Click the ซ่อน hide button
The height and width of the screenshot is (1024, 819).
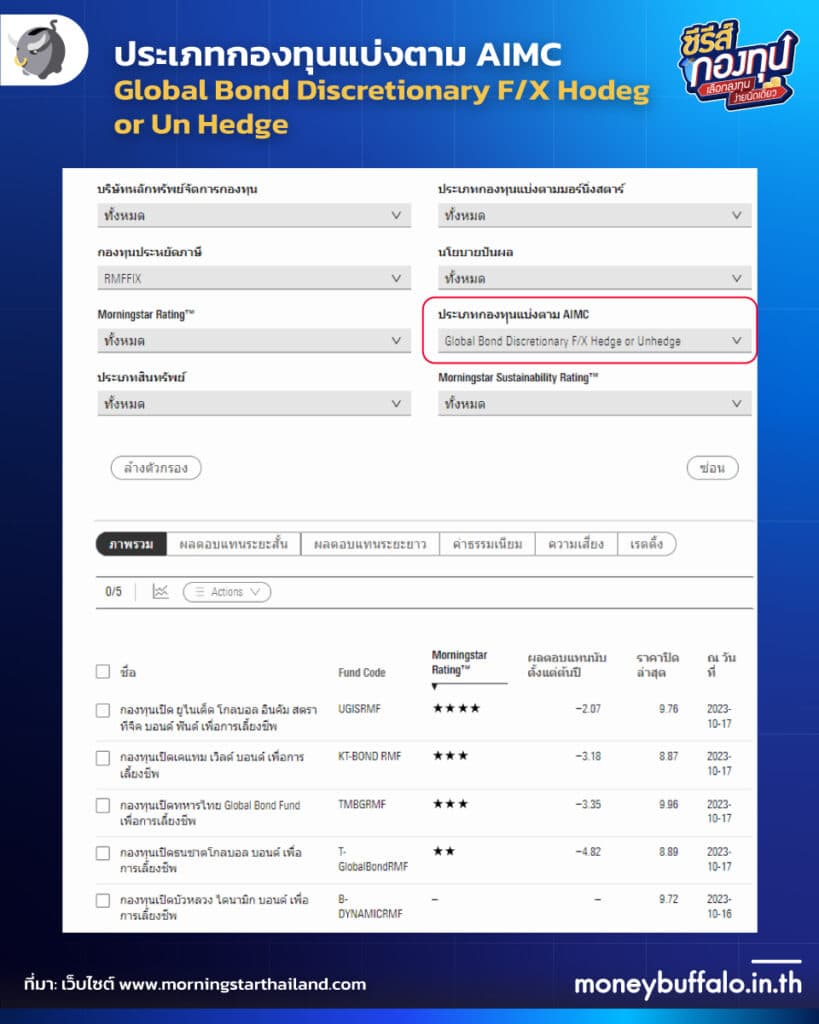712,468
